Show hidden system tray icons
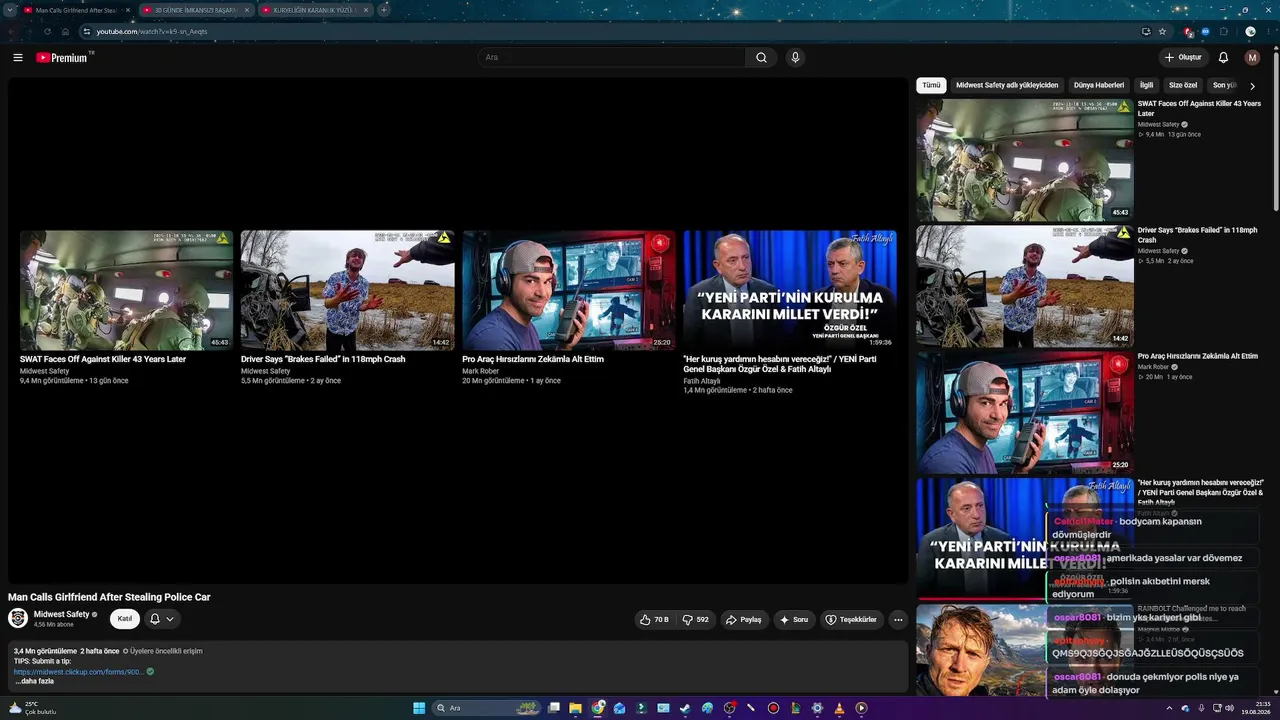The height and width of the screenshot is (720, 1280). pyautogui.click(x=1169, y=708)
